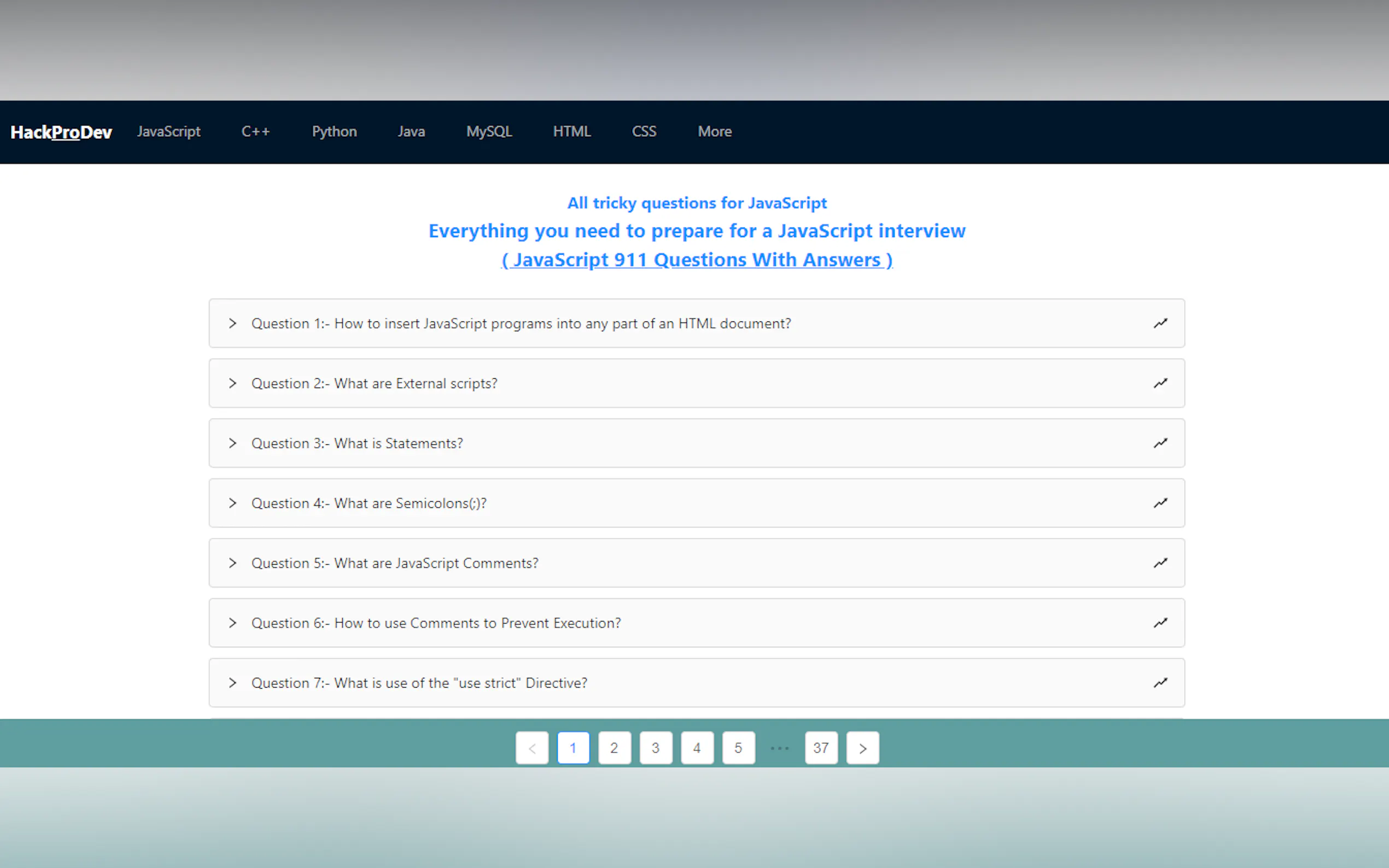Open the JavaScript nav menu item
This screenshot has width=1389, height=868.
pos(169,132)
